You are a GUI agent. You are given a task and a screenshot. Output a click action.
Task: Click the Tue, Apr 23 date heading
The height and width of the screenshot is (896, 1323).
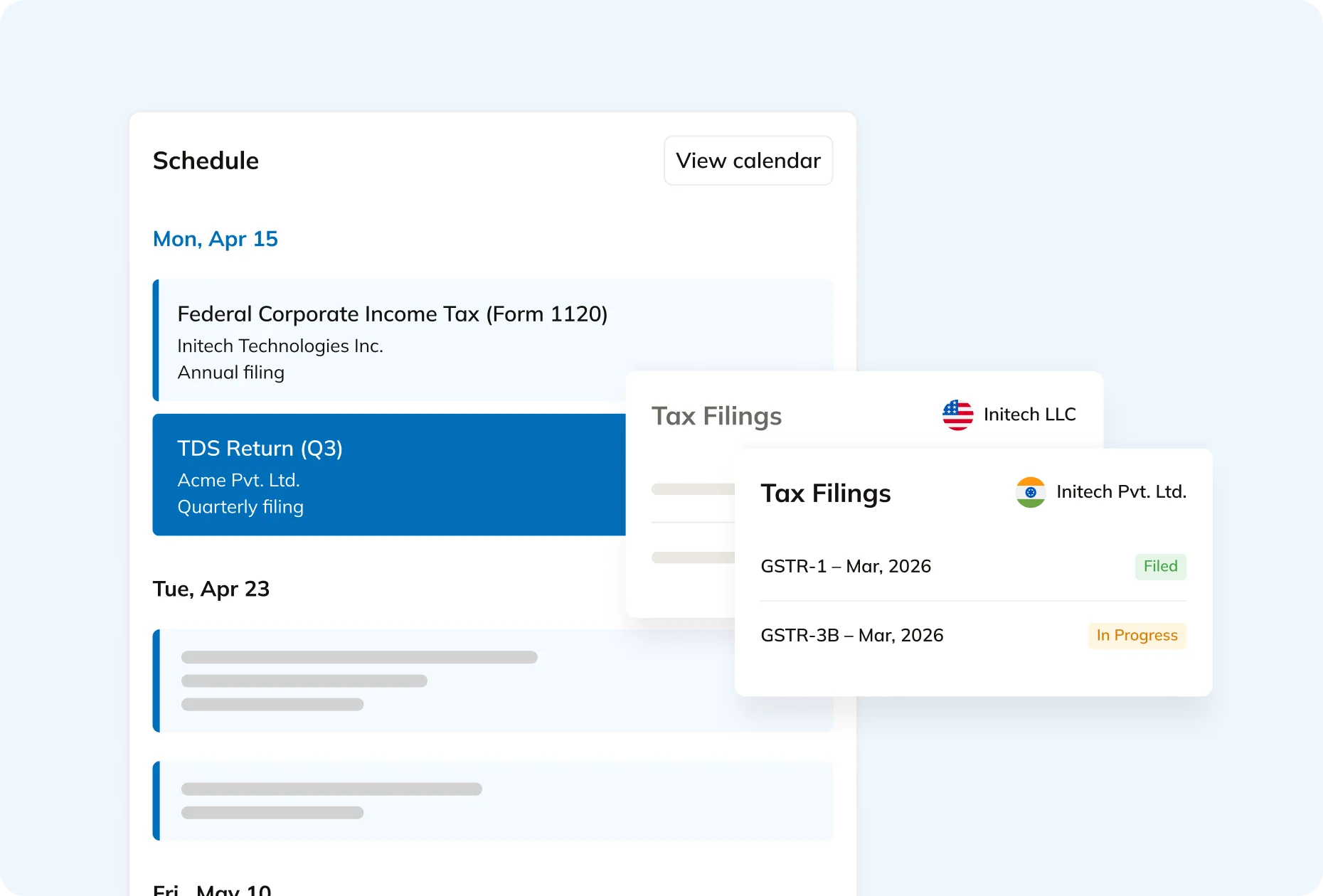coord(211,589)
